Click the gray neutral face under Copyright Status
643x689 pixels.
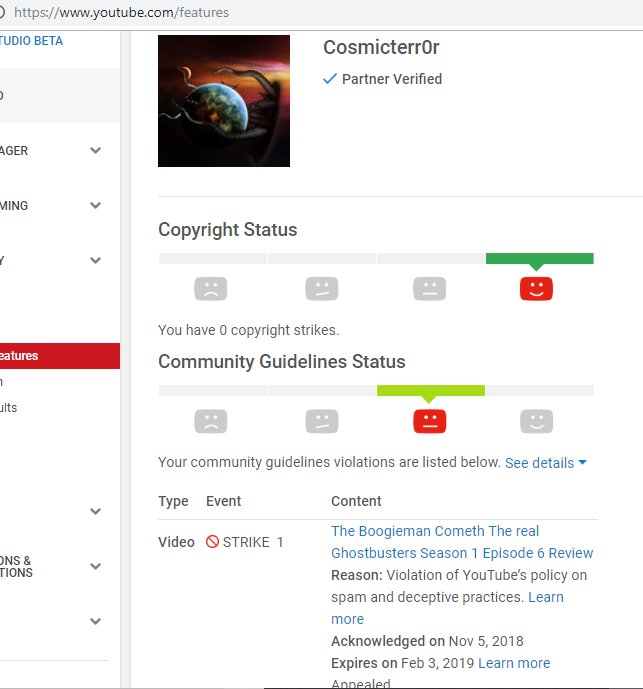pos(429,289)
